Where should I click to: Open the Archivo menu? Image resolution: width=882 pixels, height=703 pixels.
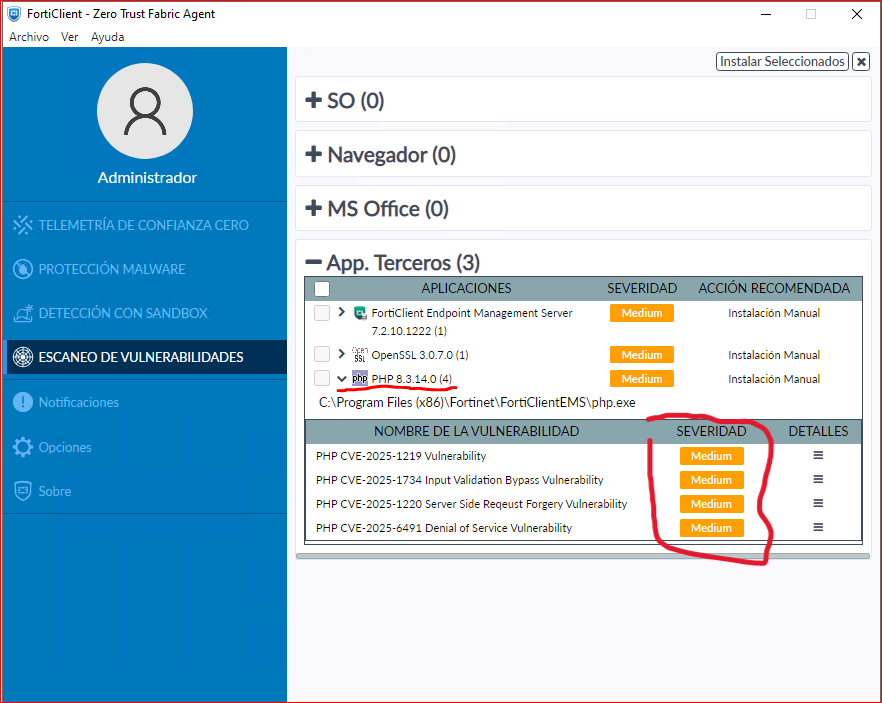(x=29, y=37)
